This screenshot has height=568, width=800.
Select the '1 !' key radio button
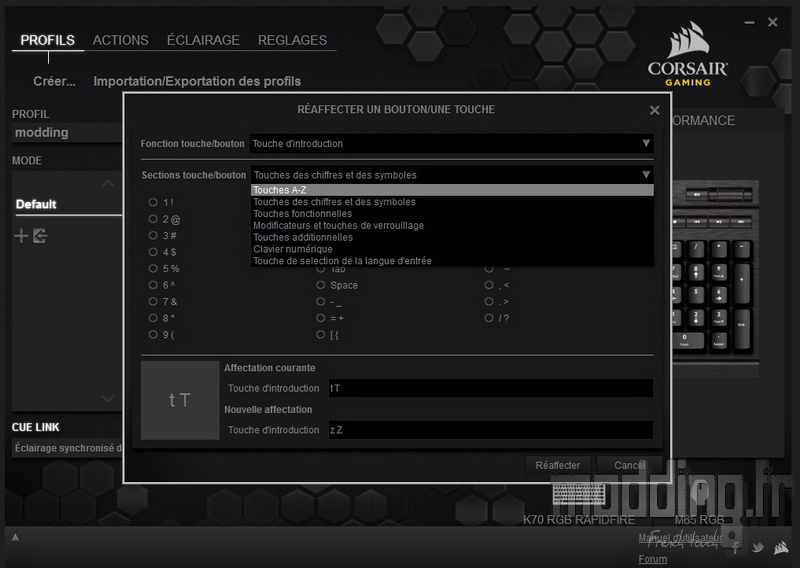click(153, 202)
